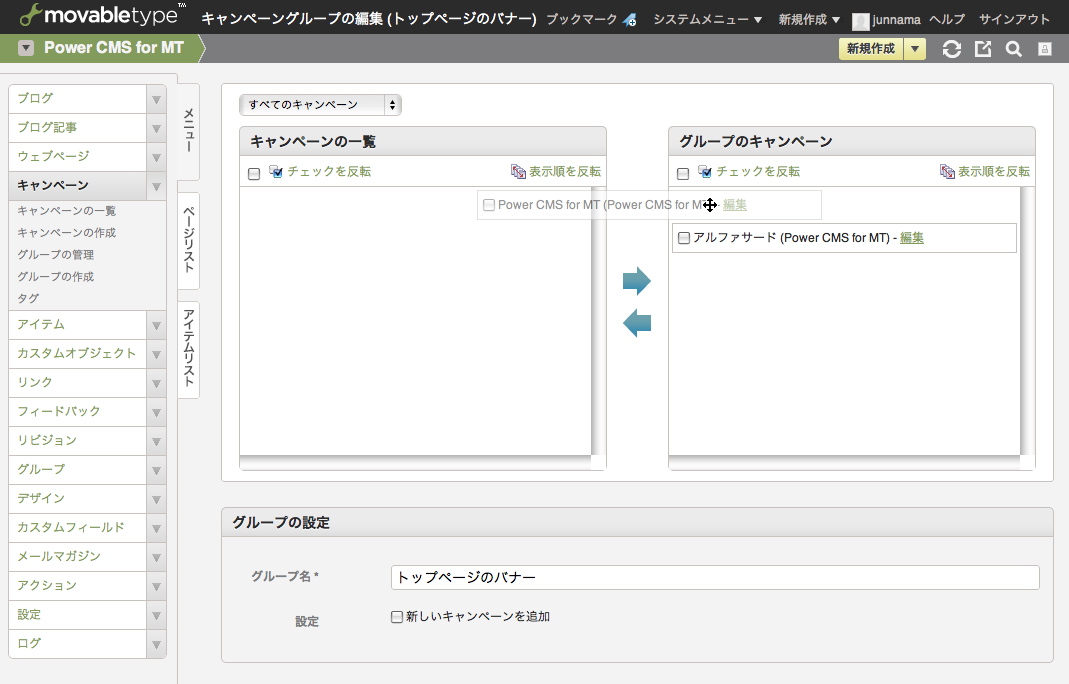This screenshot has height=684, width=1069.
Task: Switch to the ページリスト vertical tab
Action: [x=189, y=240]
